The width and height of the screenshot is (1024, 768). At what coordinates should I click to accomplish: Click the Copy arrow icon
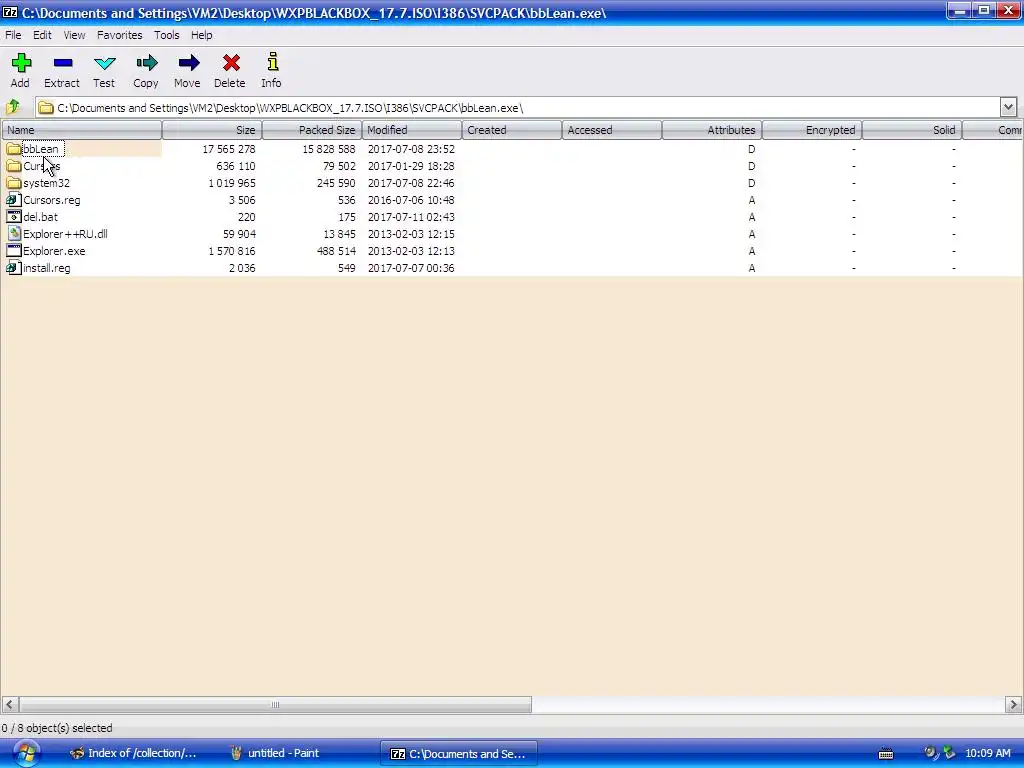click(x=146, y=63)
